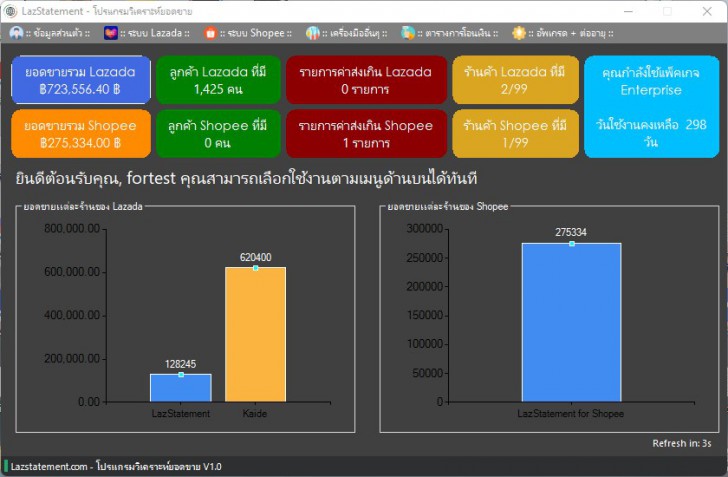Screen dimensions: 728x477
Task: Open the ระบบ Lazada menu
Action: click(x=147, y=33)
